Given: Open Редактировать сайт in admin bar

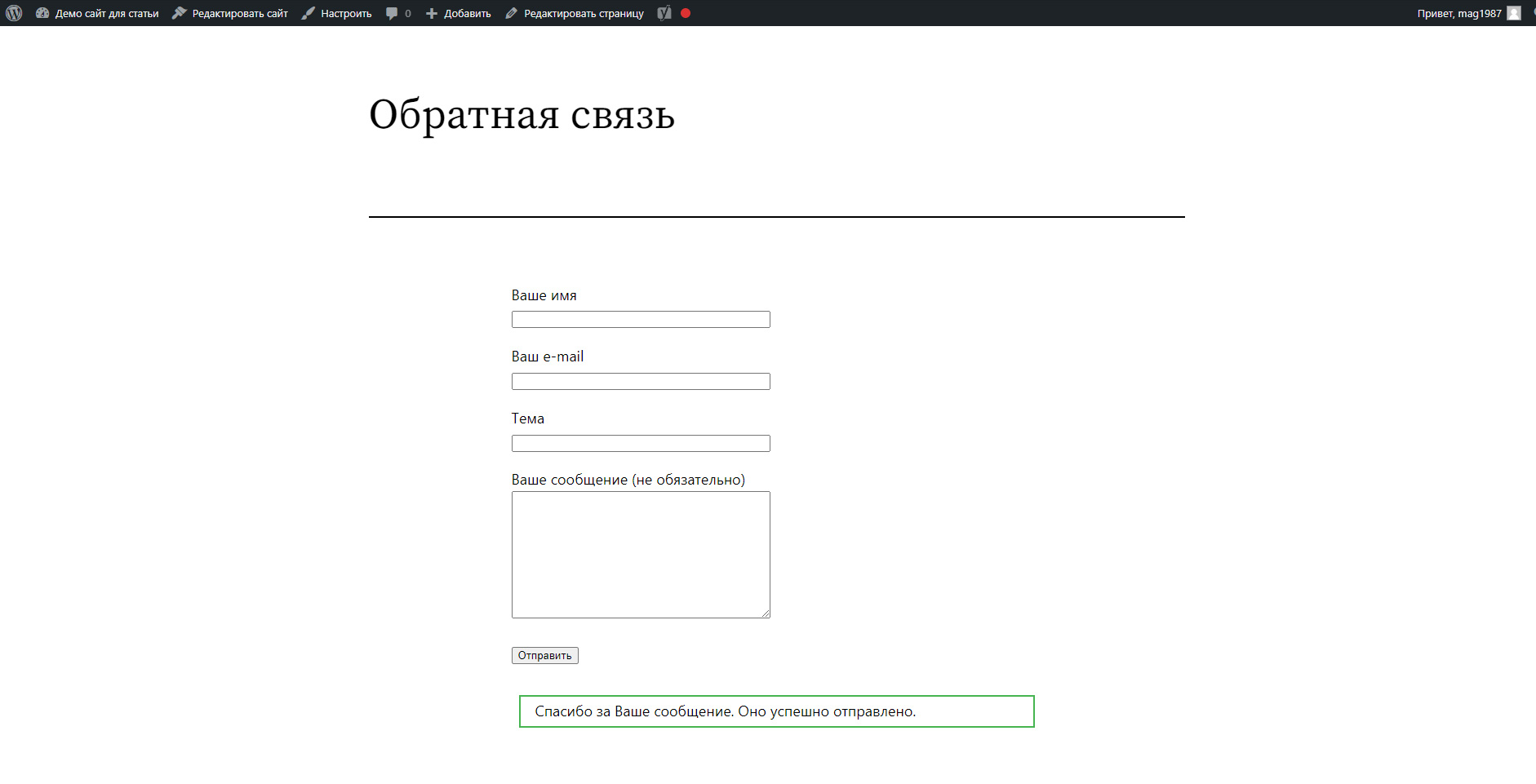Looking at the screenshot, I should (239, 13).
